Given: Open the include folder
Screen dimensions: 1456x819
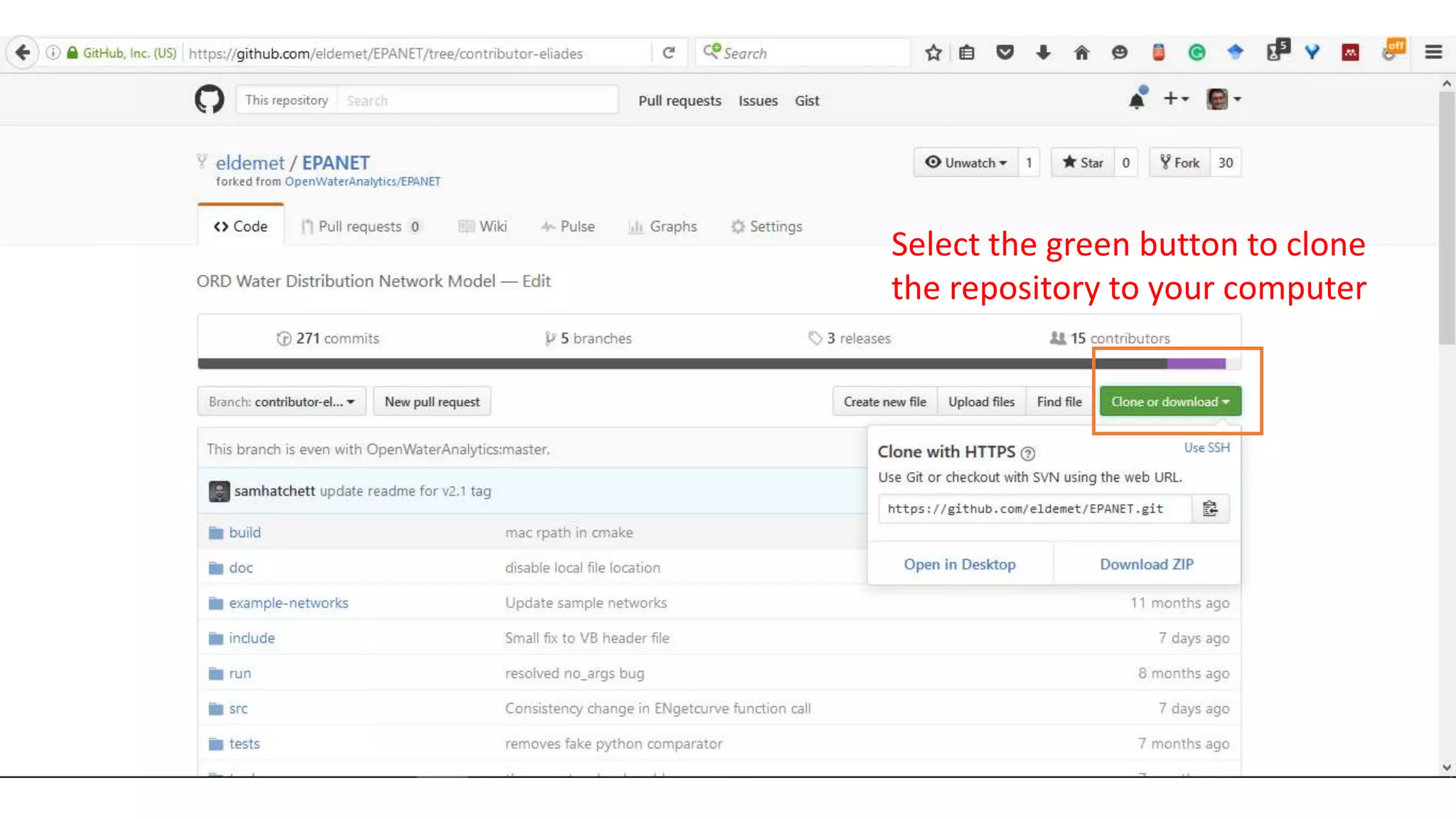Looking at the screenshot, I should click(252, 638).
